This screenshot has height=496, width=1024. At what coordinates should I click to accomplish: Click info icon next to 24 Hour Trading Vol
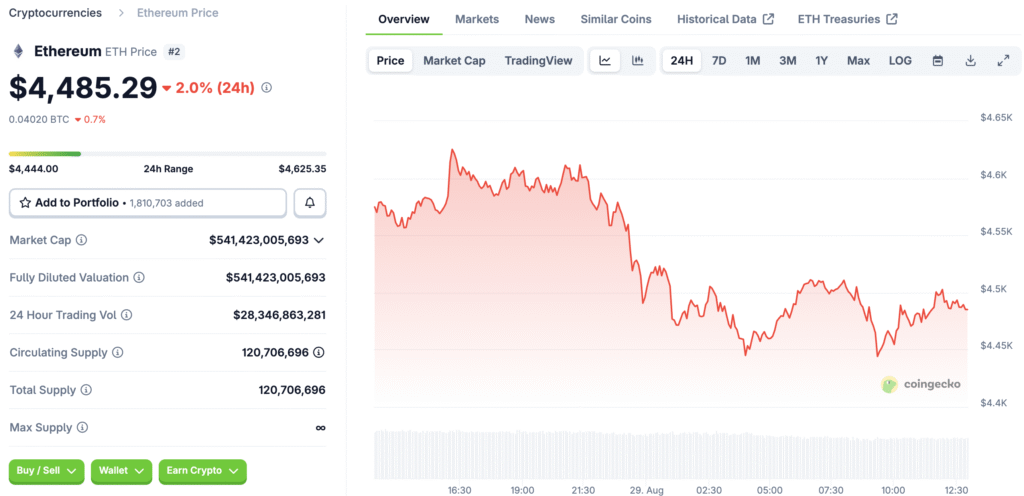[126, 315]
